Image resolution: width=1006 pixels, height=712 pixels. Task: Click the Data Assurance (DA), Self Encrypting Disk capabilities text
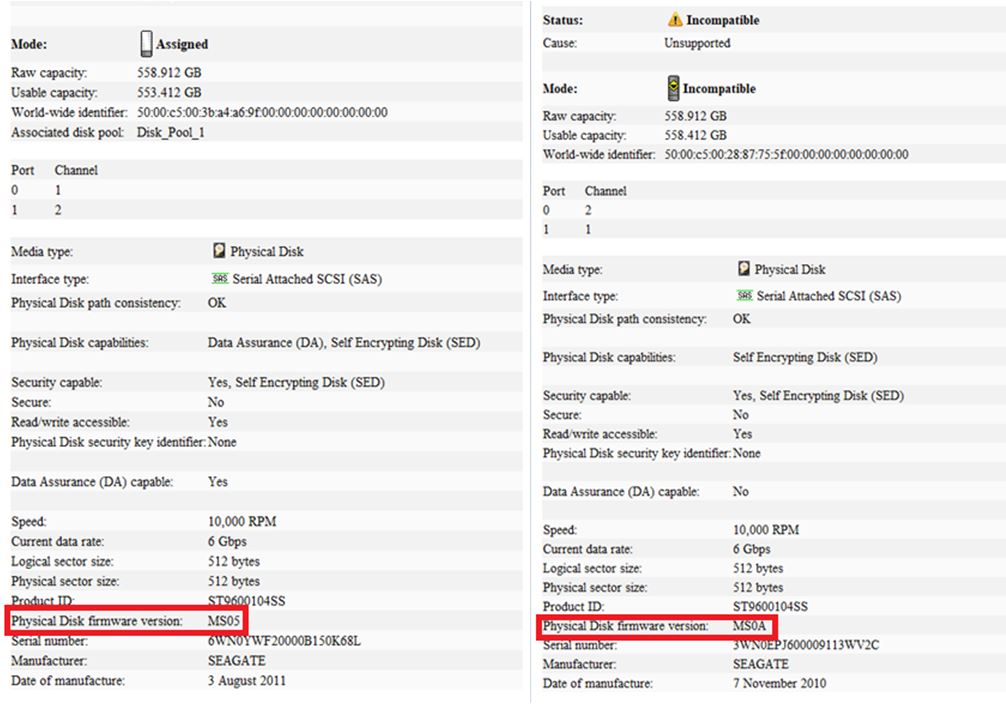point(343,342)
